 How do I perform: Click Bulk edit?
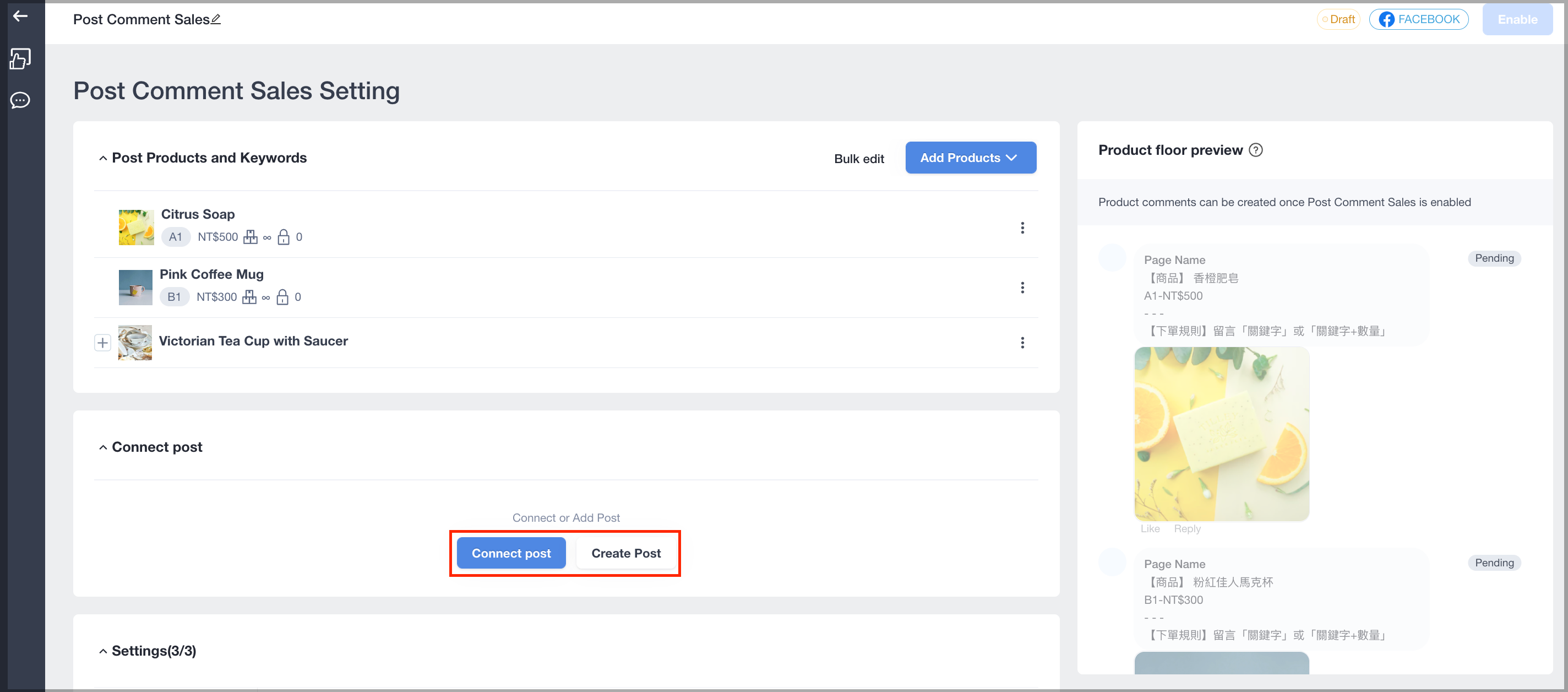point(859,159)
